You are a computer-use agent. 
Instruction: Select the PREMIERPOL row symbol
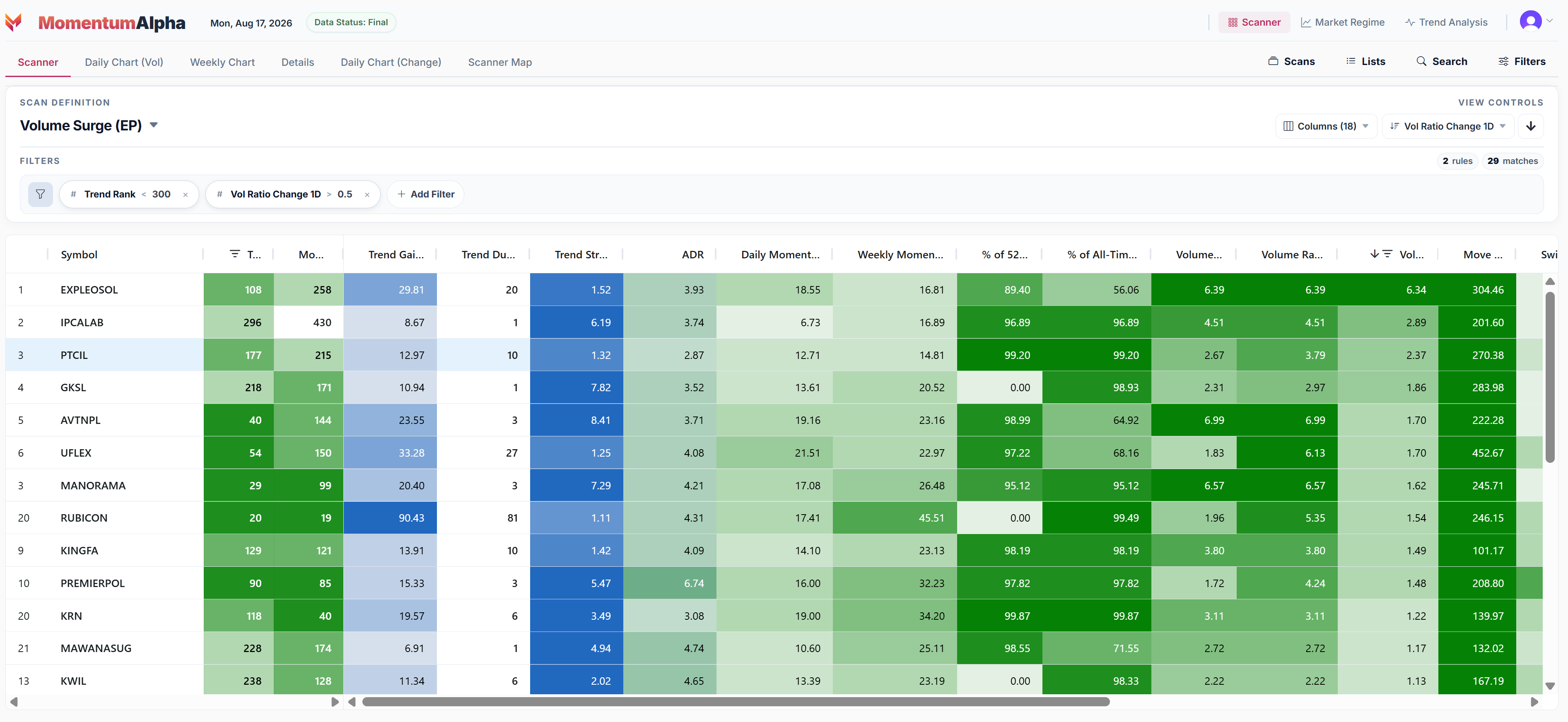(92, 583)
